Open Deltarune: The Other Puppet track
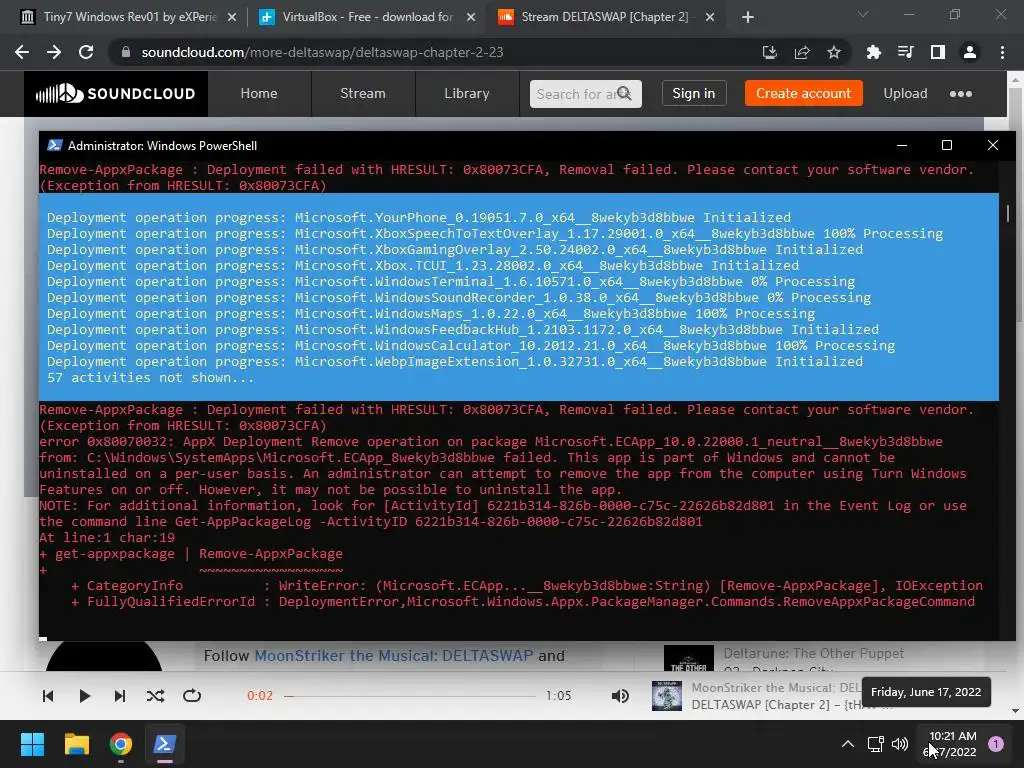This screenshot has height=768, width=1024. coord(813,653)
